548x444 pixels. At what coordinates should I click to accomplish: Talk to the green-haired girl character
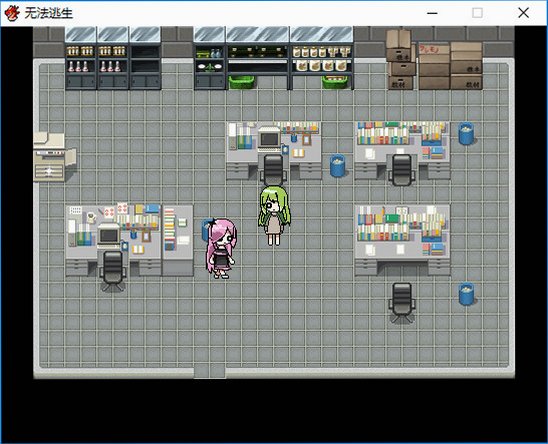pyautogui.click(x=274, y=216)
